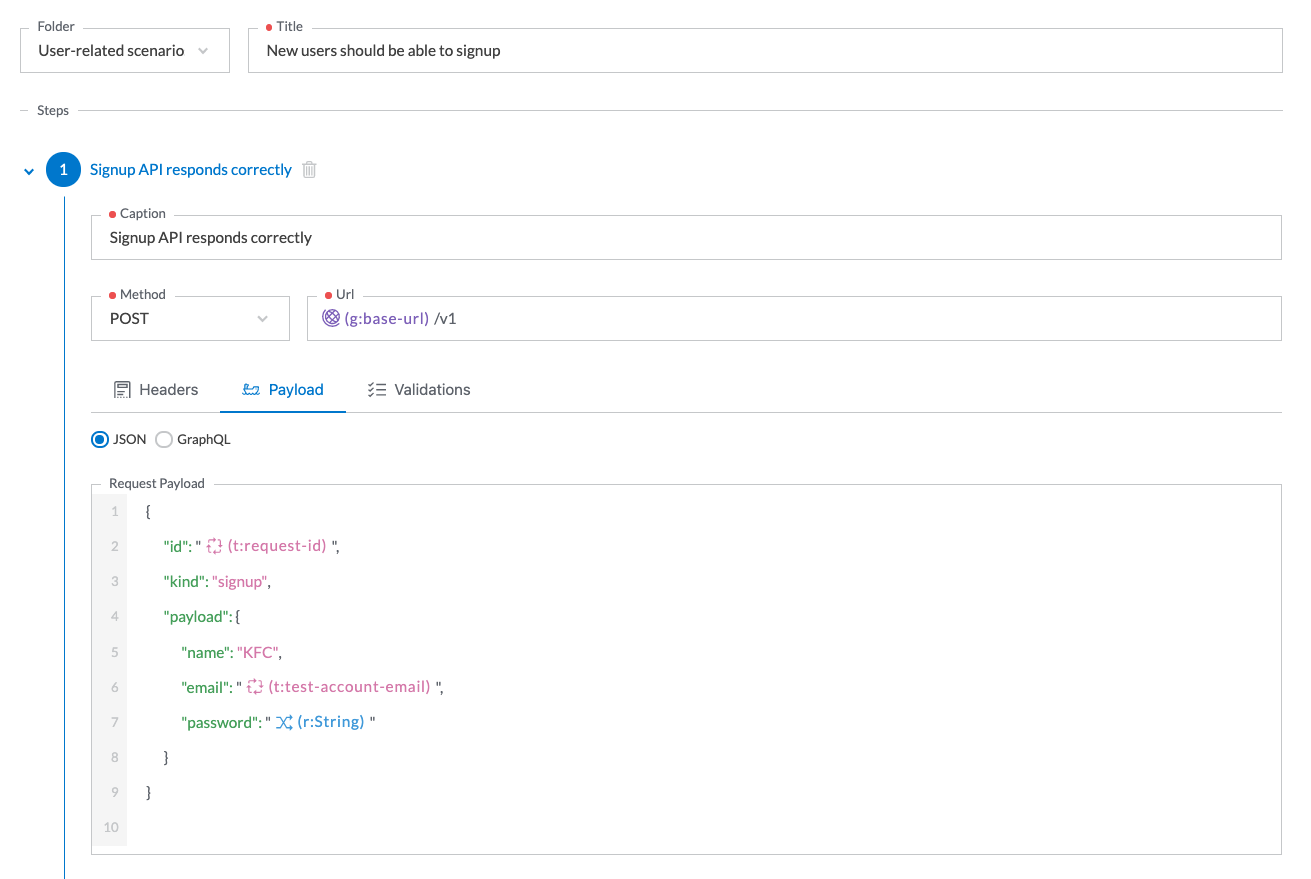
Task: Select the JSON payload type
Action: 99,439
